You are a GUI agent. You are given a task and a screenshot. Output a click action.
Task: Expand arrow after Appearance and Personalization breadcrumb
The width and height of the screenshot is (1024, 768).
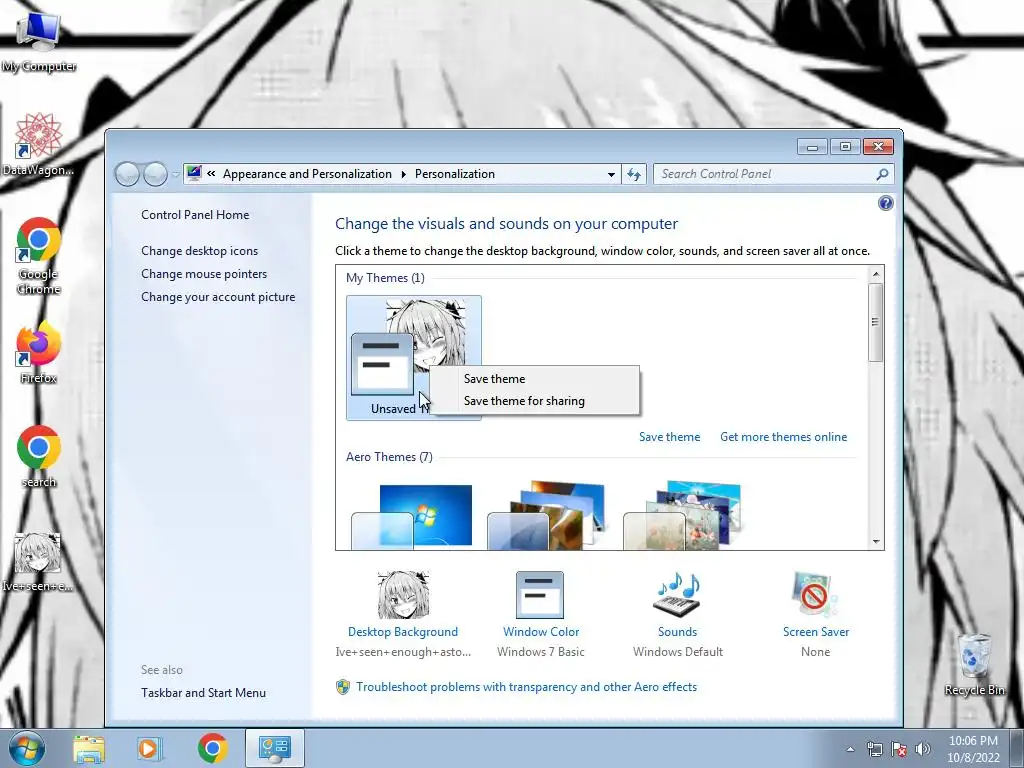(x=403, y=174)
